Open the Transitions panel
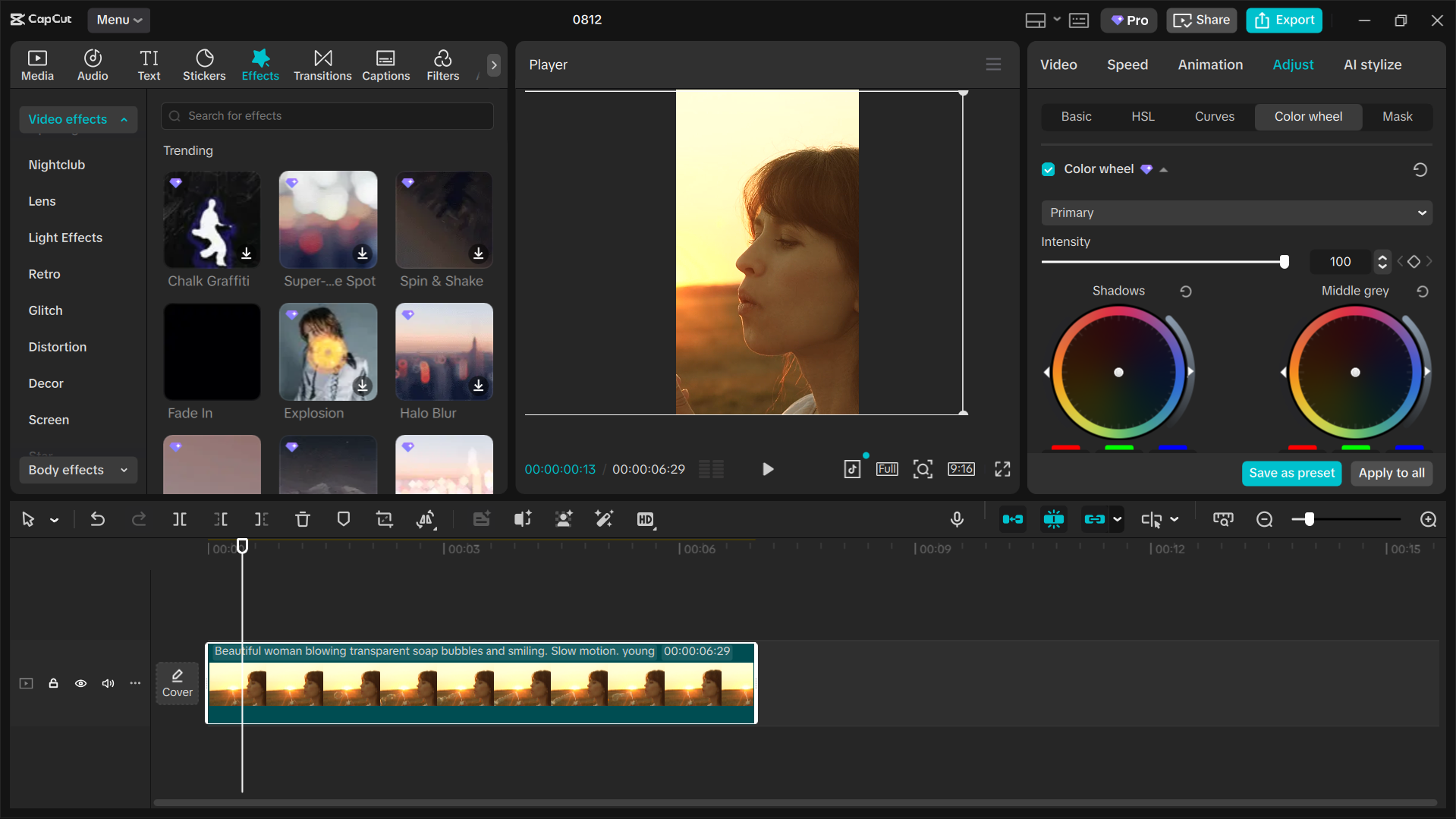The height and width of the screenshot is (819, 1456). pos(322,65)
